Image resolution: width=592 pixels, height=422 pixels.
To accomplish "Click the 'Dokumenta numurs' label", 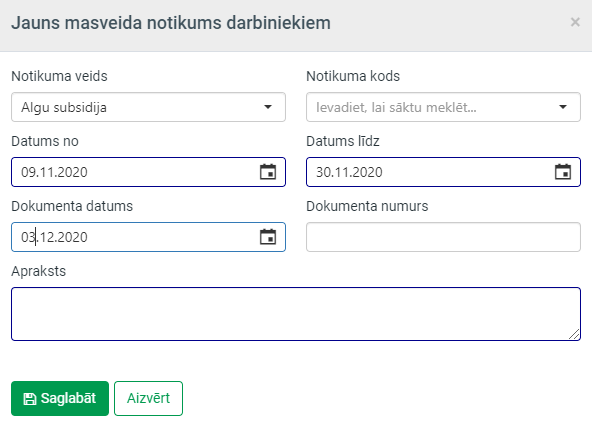I will click(x=367, y=206).
